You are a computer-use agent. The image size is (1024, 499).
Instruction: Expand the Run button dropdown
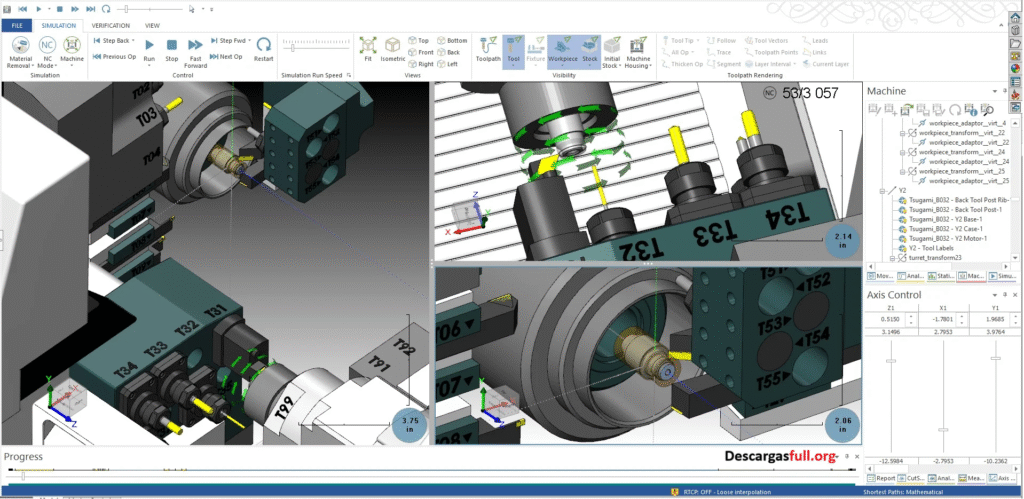pyautogui.click(x=150, y=65)
